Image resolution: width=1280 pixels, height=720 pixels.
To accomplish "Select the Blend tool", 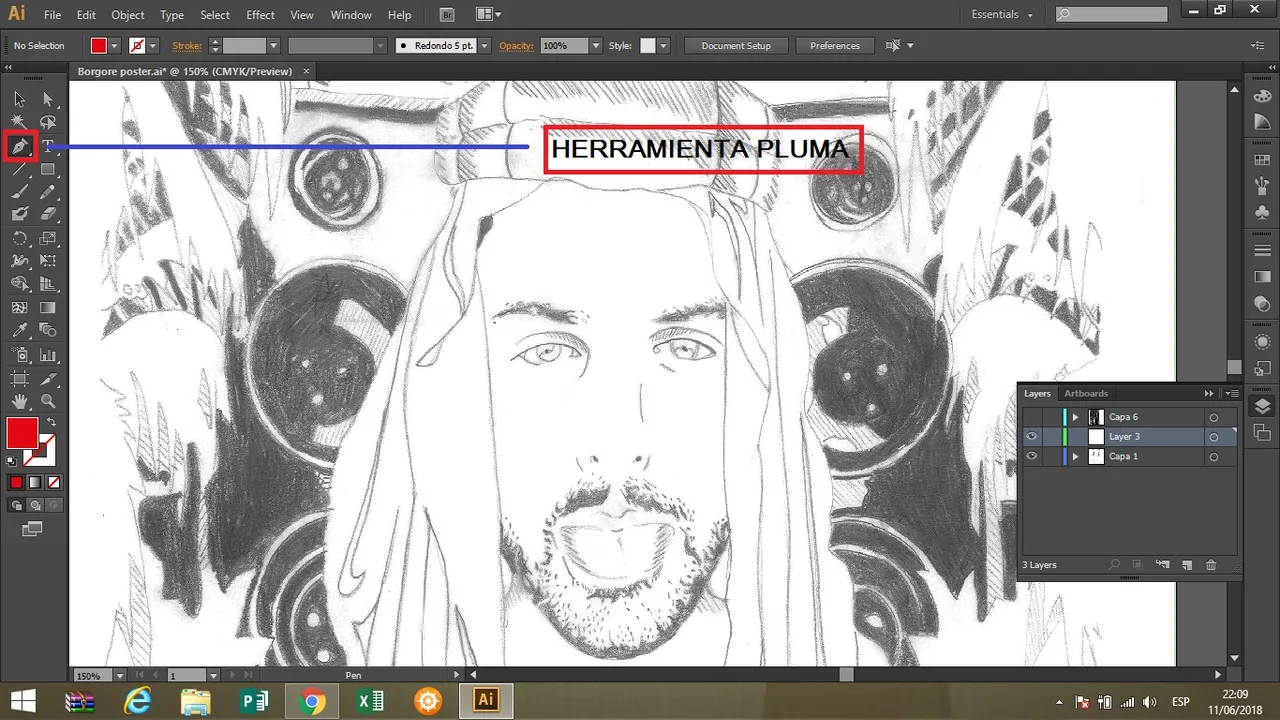I will pyautogui.click(x=47, y=331).
